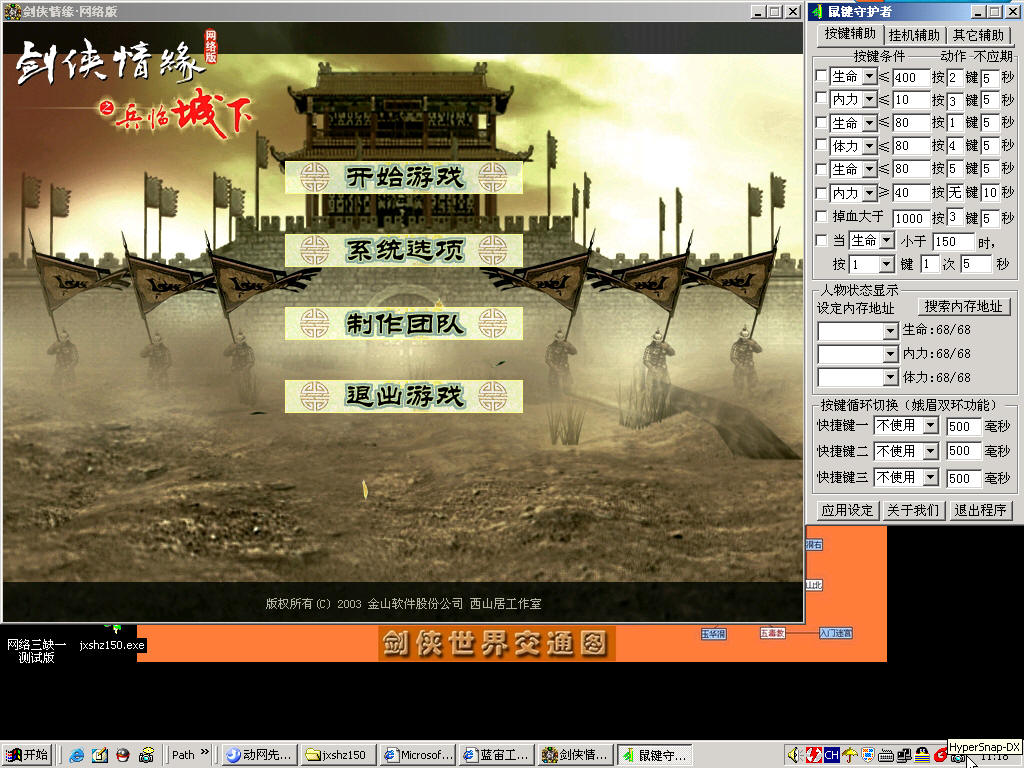Switch to the jxshz150 folder taskbar button
Screen dimensions: 1024x768
tap(338, 755)
